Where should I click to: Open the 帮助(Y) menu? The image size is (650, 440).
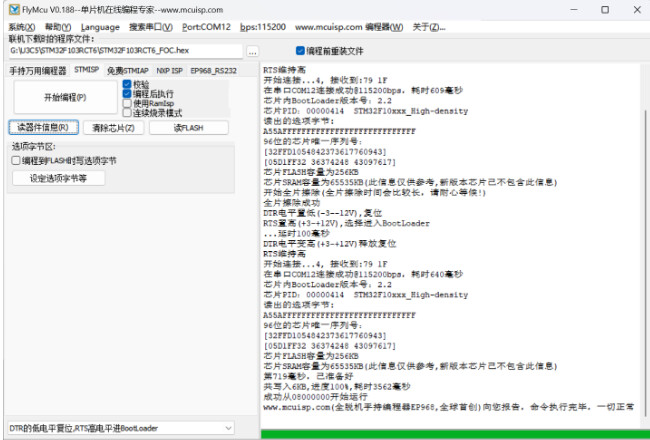point(58,27)
